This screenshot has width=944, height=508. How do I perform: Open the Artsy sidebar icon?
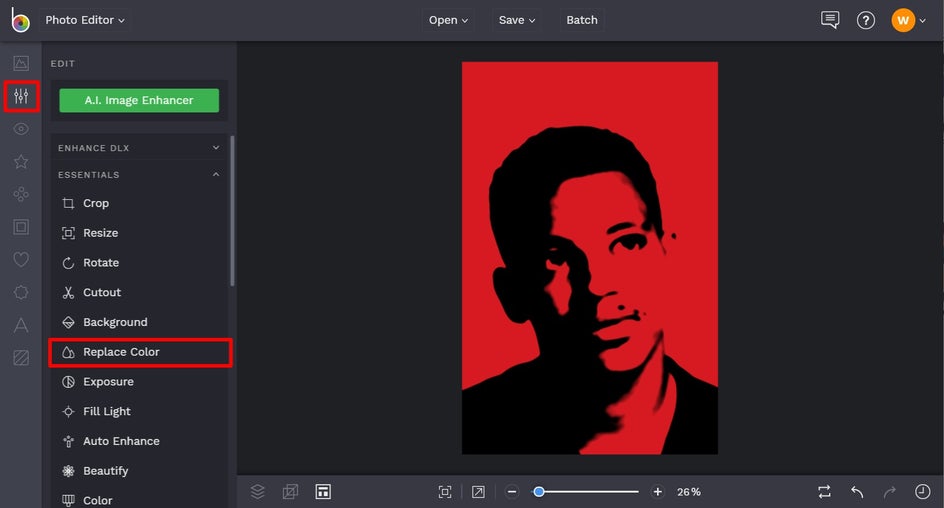coord(21,194)
